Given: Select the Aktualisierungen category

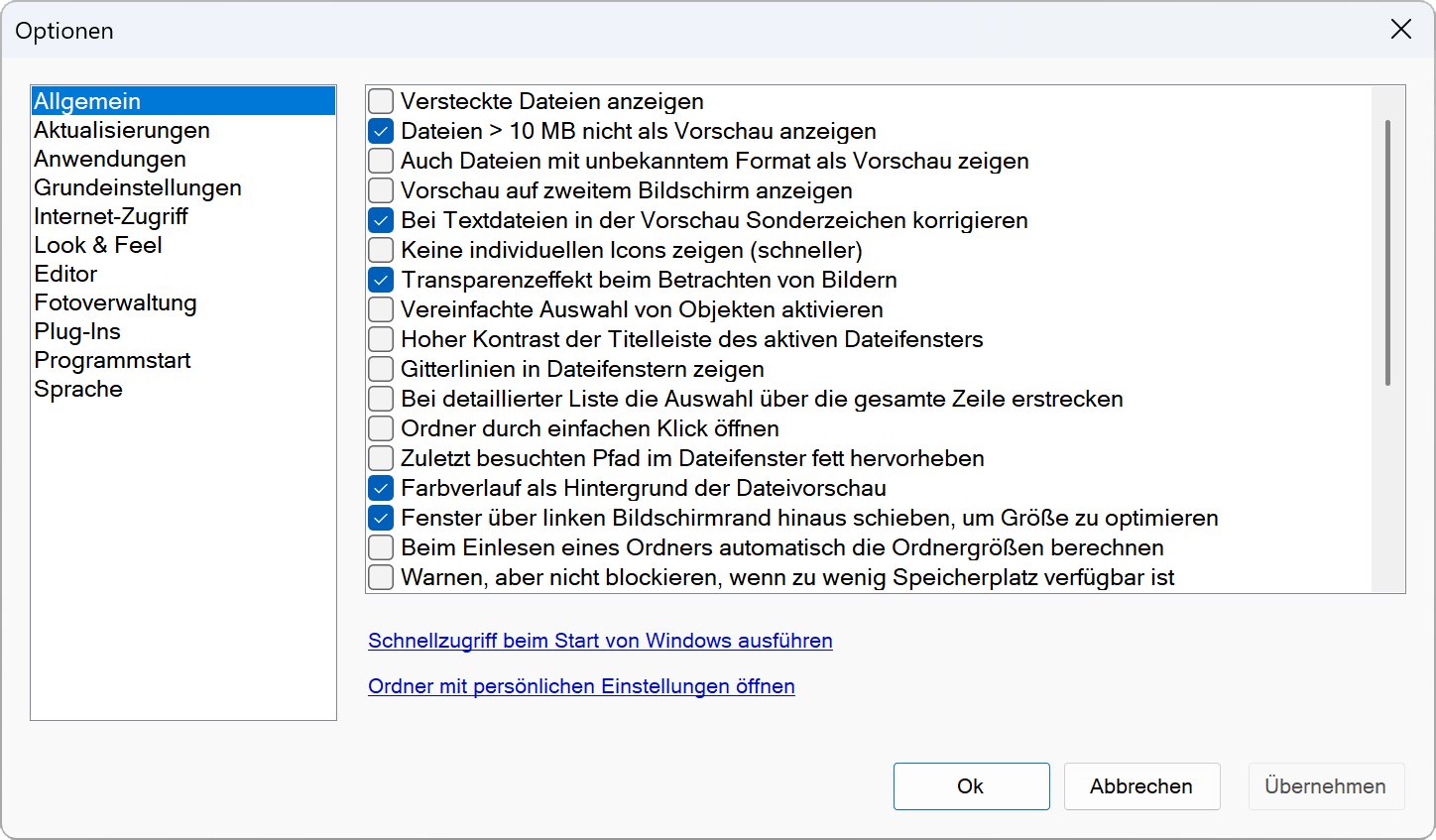Looking at the screenshot, I should pyautogui.click(x=121, y=130).
